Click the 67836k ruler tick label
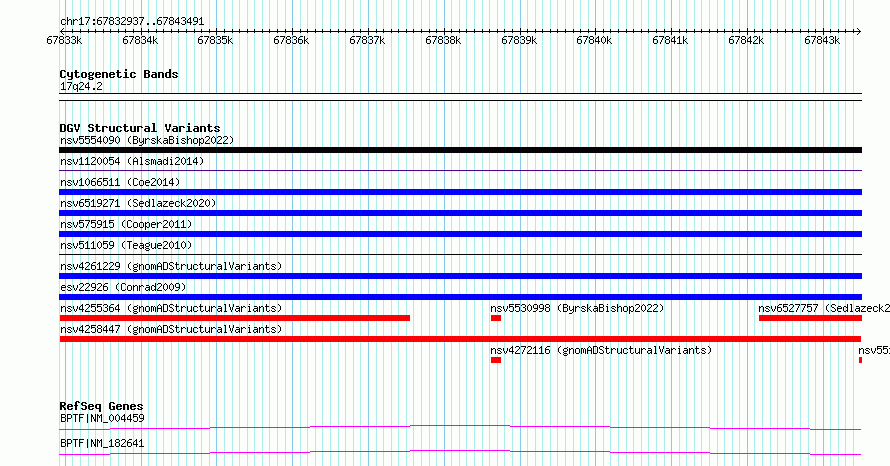Viewport: 890px width, 466px height. 291,41
